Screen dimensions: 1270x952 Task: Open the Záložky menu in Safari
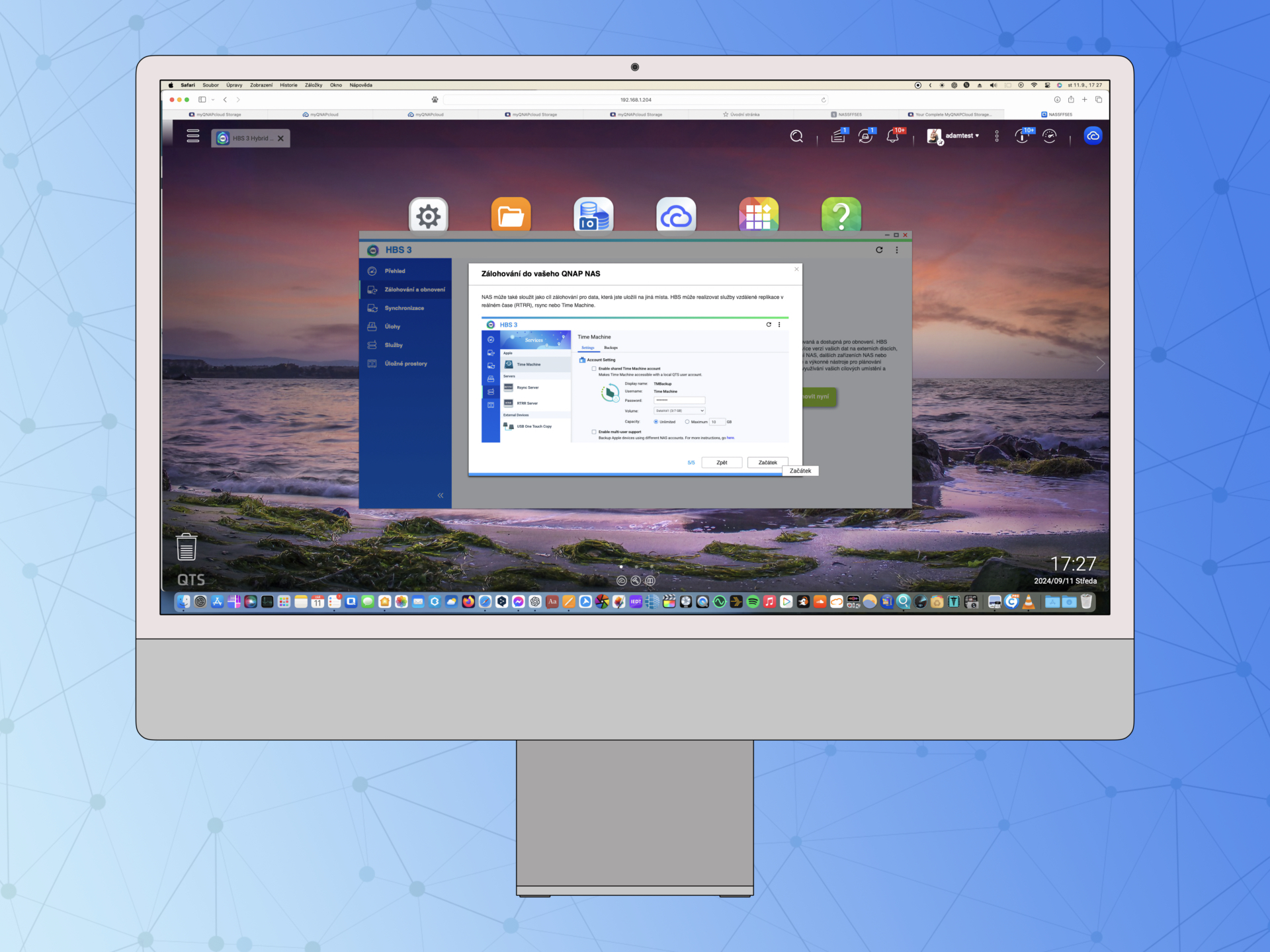tap(313, 85)
